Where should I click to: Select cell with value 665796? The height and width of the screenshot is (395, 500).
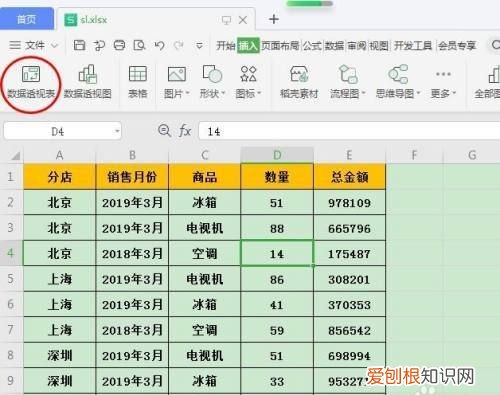(350, 228)
